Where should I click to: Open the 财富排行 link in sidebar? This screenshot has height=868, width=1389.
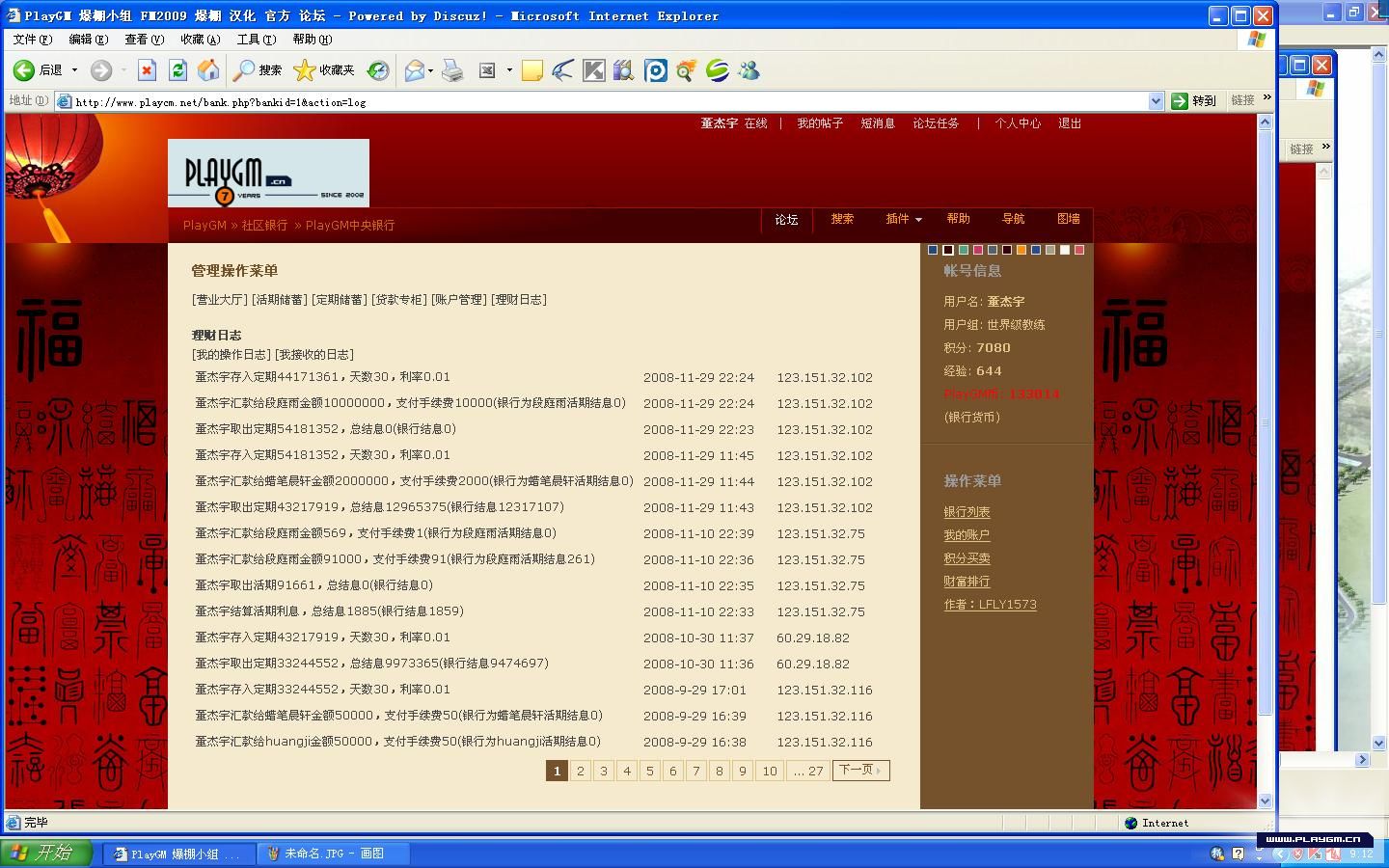click(x=967, y=582)
